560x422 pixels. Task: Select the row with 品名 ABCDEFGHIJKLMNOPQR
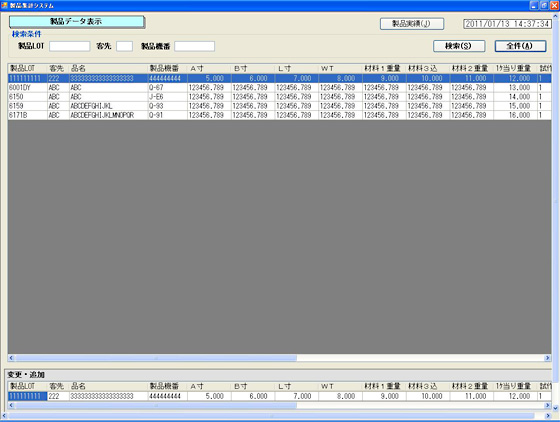click(x=279, y=115)
